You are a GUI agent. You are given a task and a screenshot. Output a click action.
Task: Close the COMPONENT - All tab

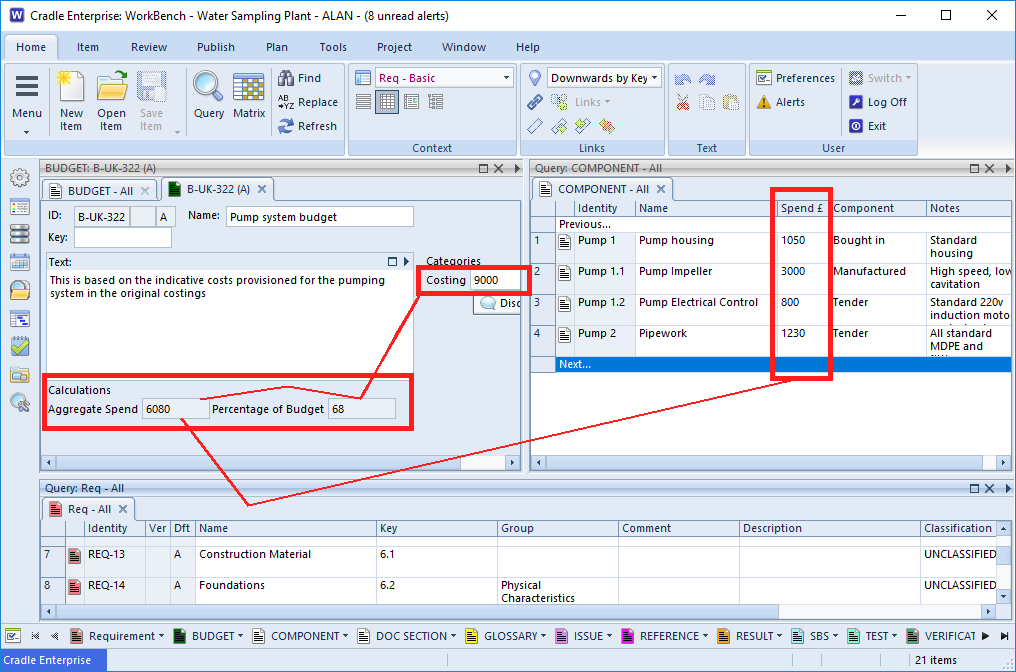(x=661, y=189)
